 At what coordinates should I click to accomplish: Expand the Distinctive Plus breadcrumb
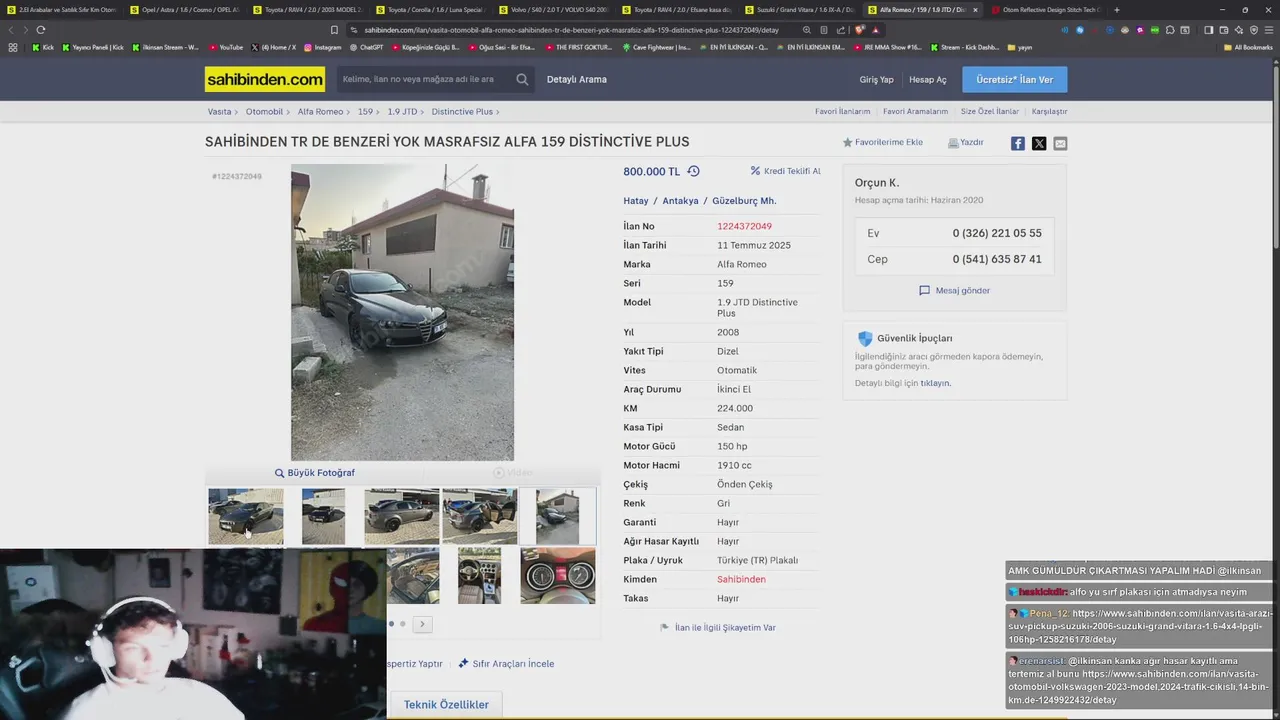pos(465,112)
